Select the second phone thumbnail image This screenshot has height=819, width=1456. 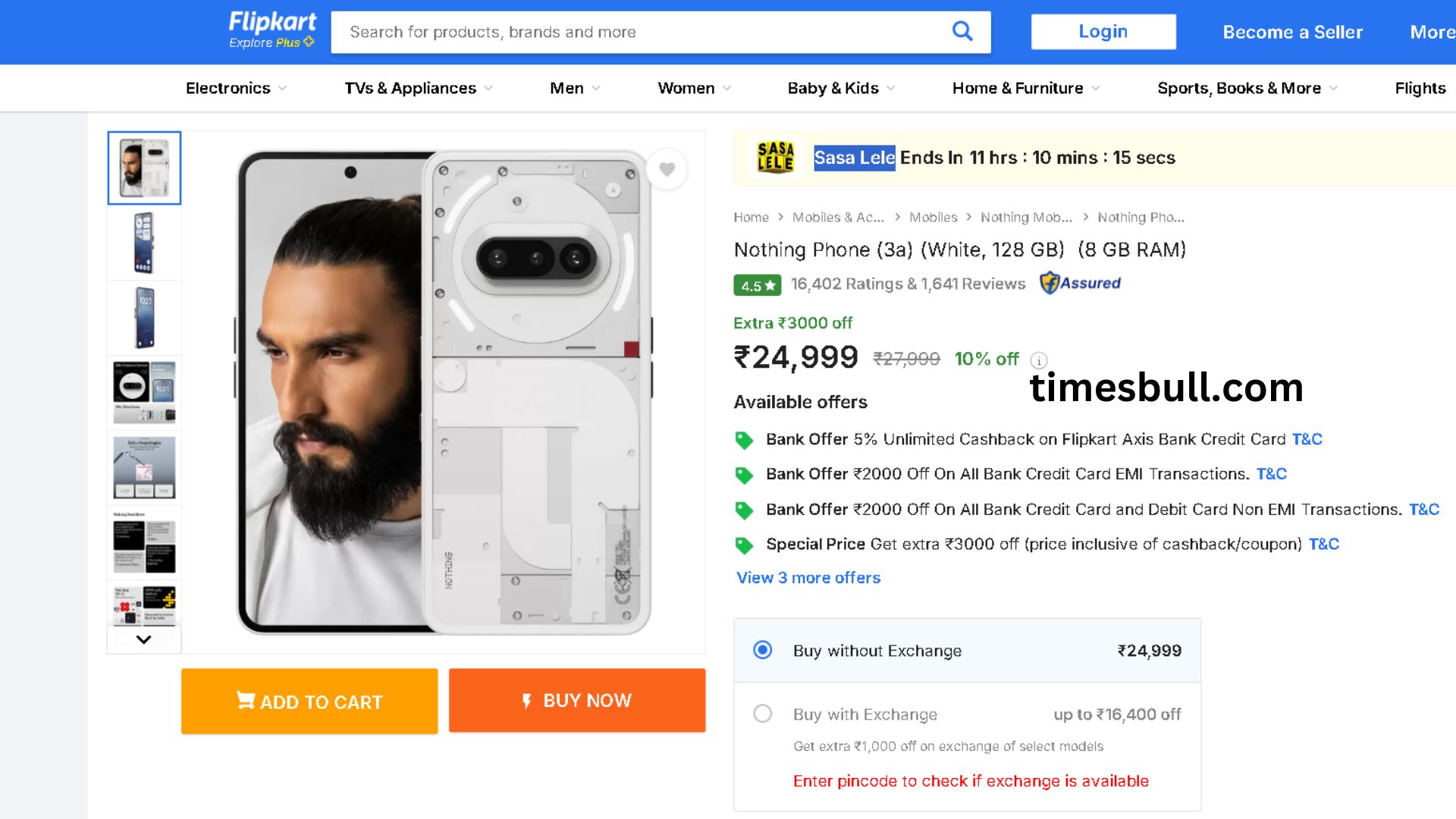coord(144,243)
